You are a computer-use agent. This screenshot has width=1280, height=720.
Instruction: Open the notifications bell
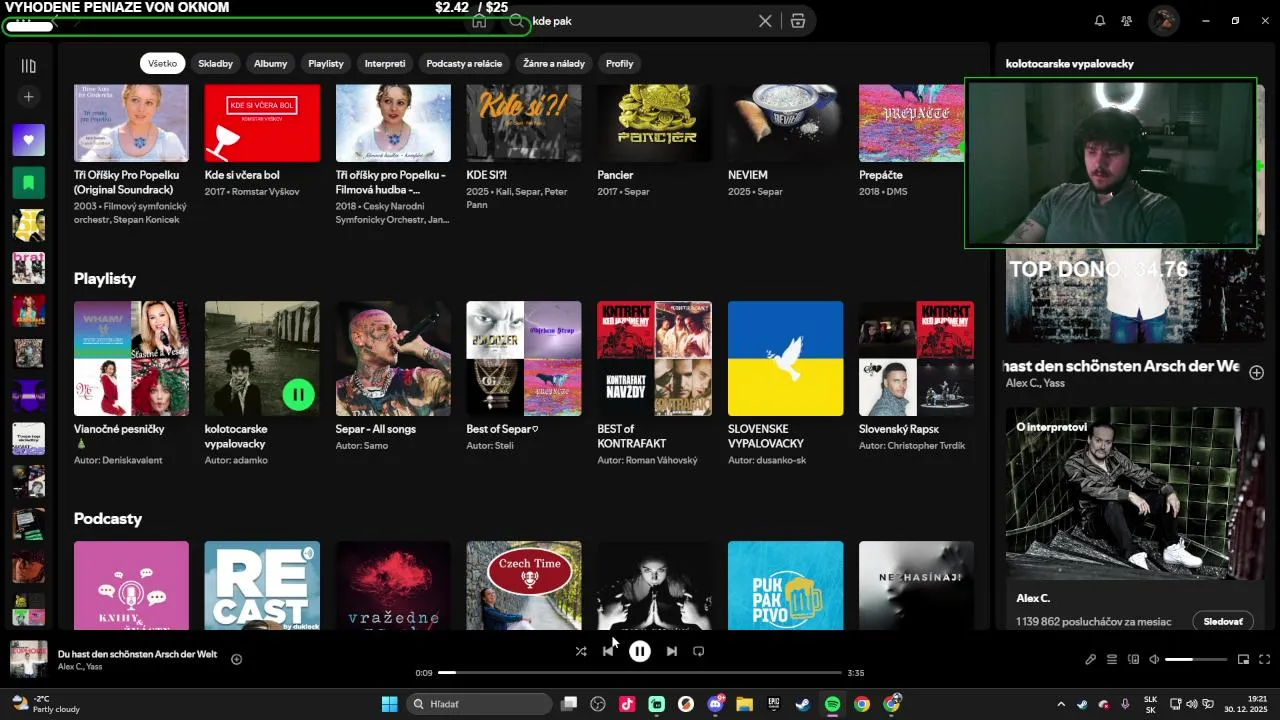tap(1100, 20)
